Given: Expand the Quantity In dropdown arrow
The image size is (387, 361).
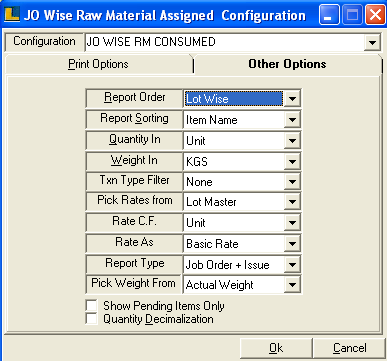Looking at the screenshot, I should (x=292, y=141).
